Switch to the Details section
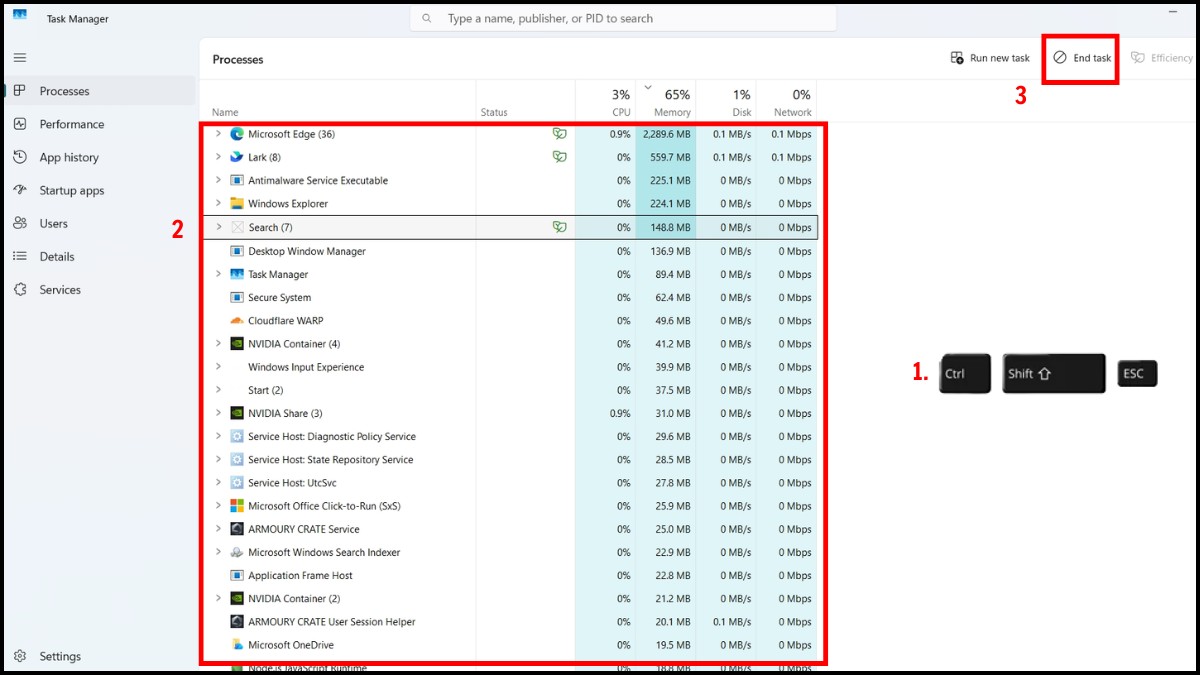This screenshot has width=1200, height=675. click(x=59, y=256)
